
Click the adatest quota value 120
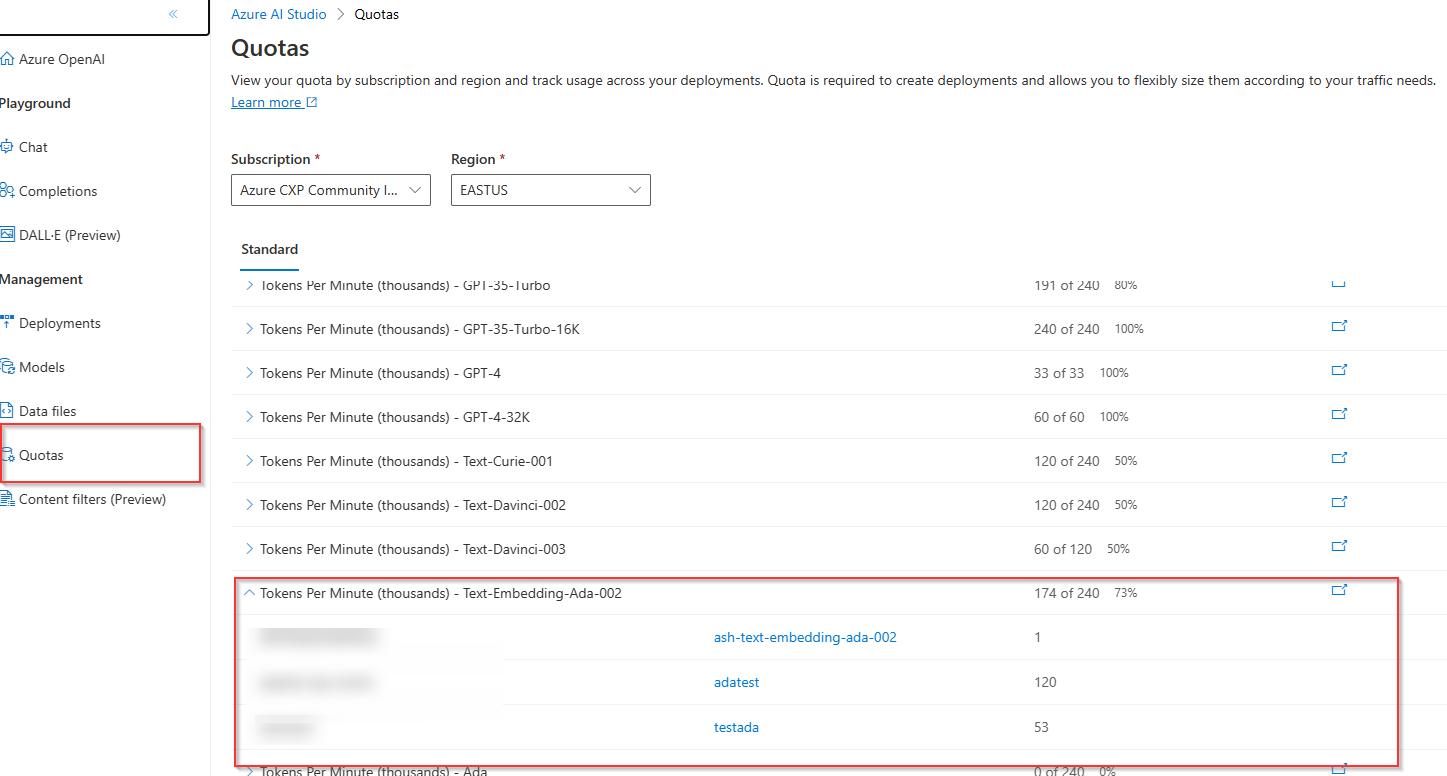click(x=1046, y=682)
